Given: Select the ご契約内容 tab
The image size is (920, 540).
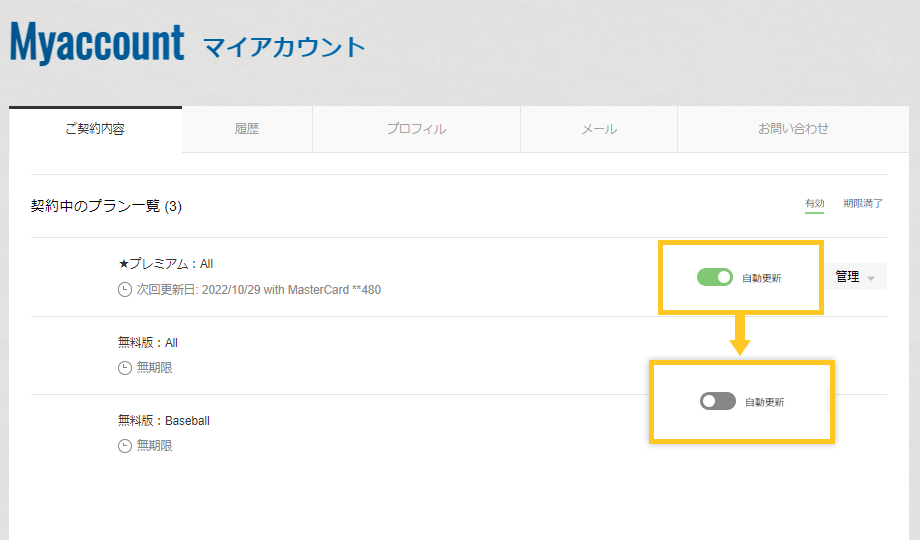Looking at the screenshot, I should pos(95,129).
